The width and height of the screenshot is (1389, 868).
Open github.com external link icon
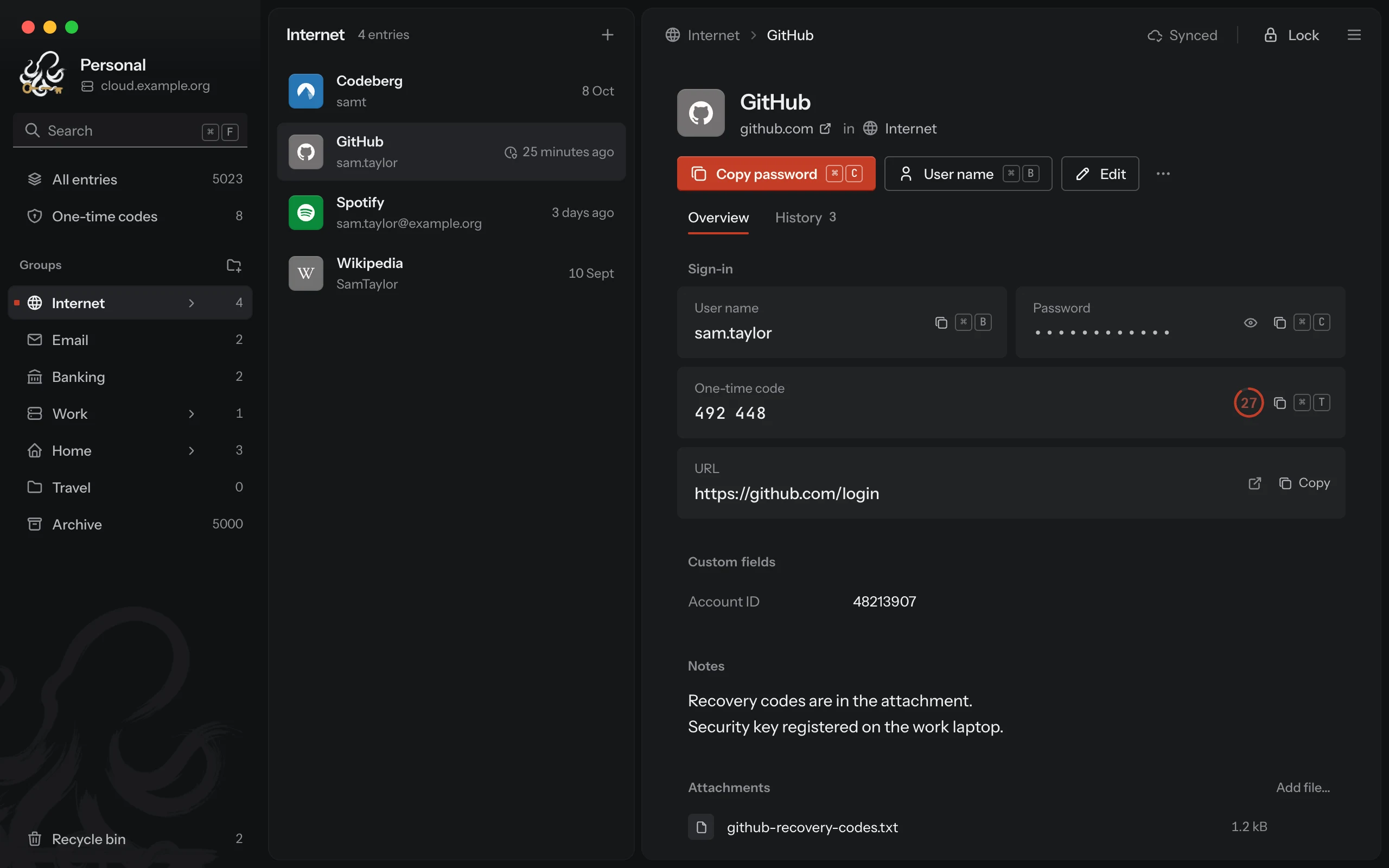click(x=825, y=129)
